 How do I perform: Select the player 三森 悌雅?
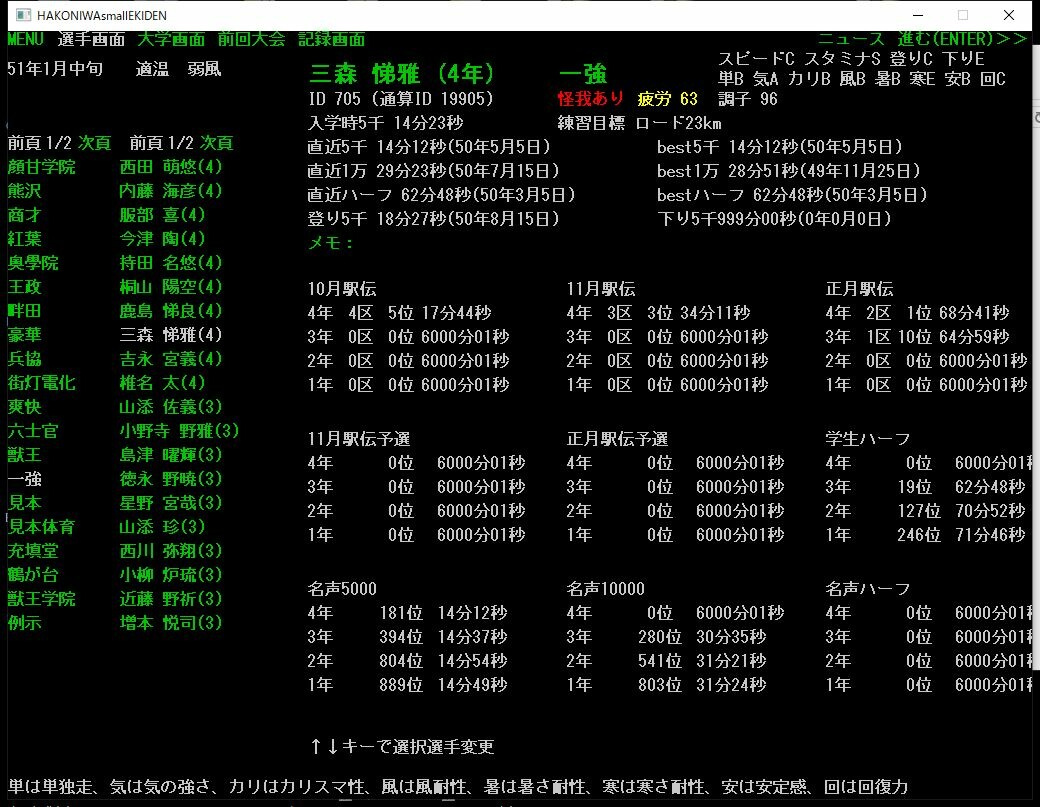coord(169,334)
